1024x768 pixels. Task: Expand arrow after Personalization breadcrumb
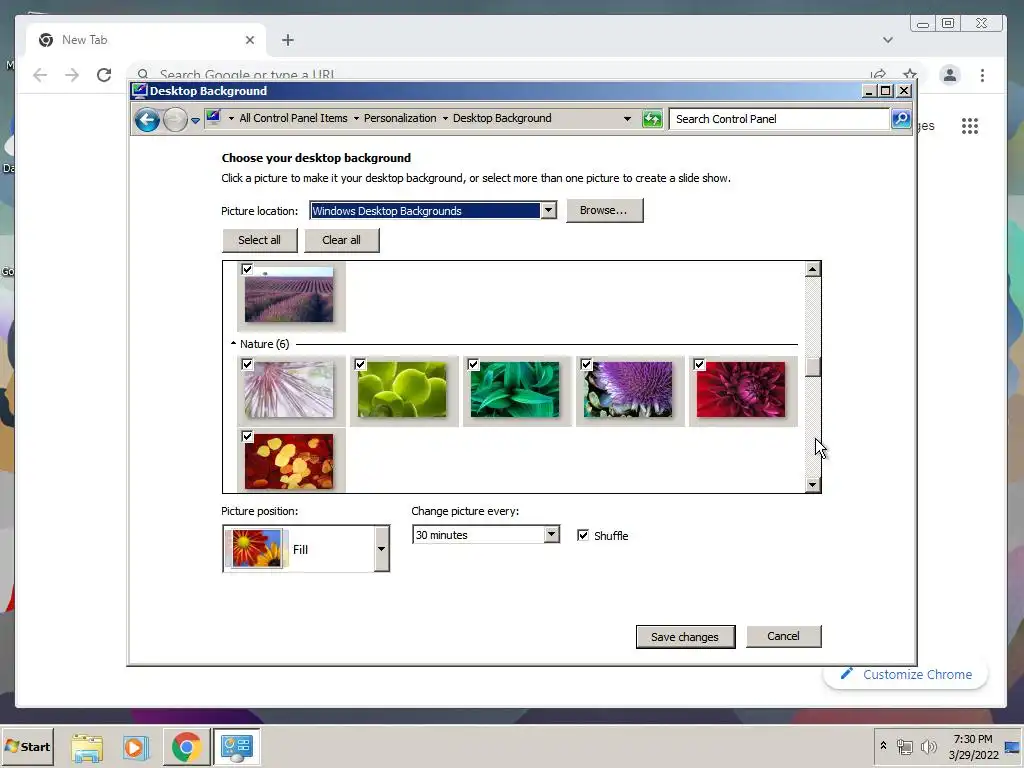445,118
